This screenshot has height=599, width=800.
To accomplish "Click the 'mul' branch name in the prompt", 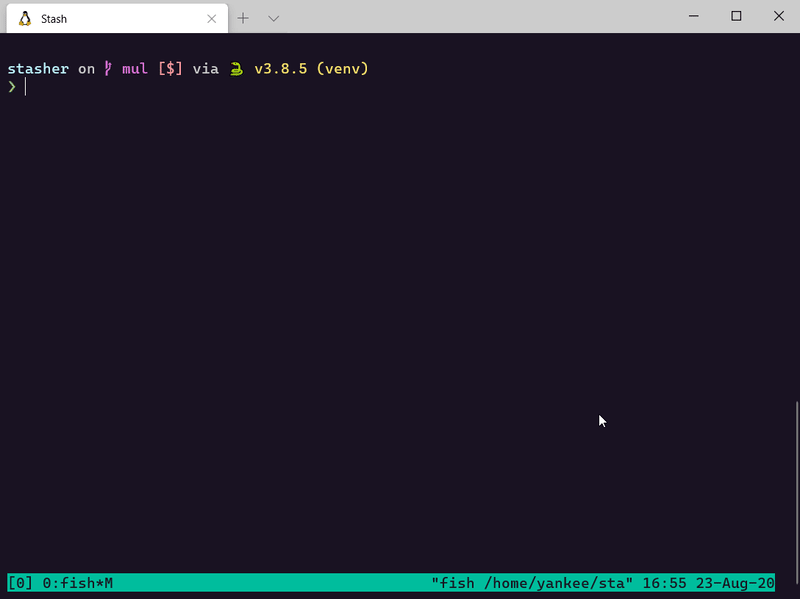I will [135, 68].
